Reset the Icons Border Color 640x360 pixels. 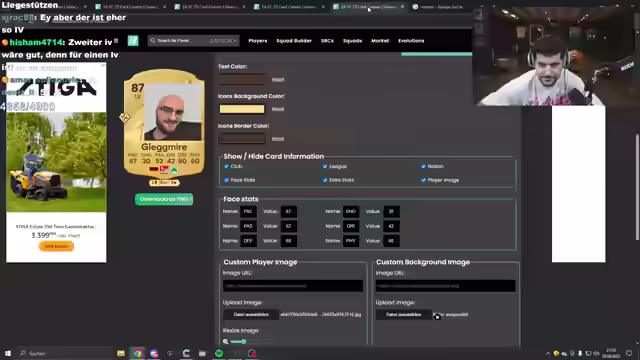(278, 139)
